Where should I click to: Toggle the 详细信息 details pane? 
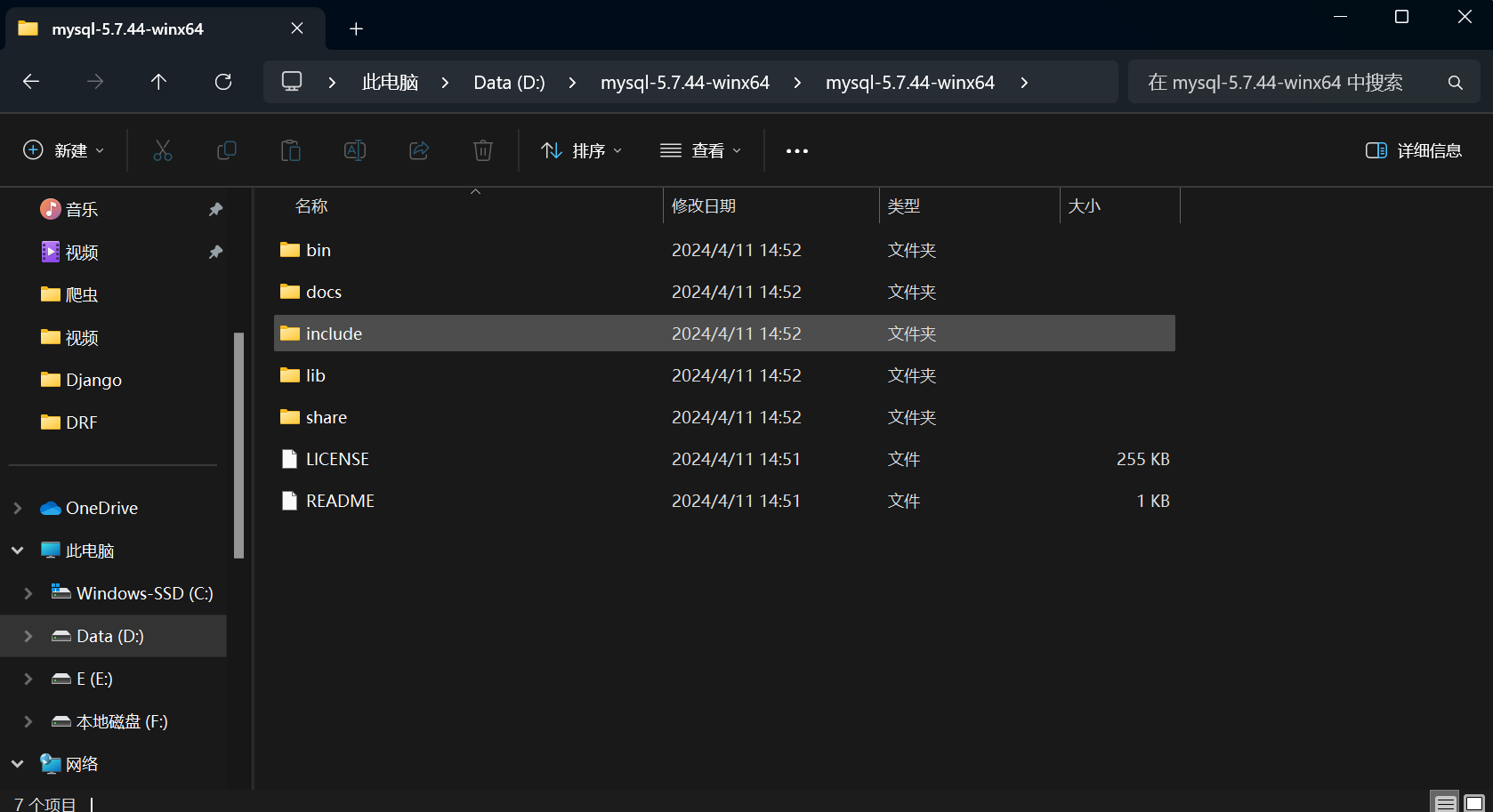1414,150
